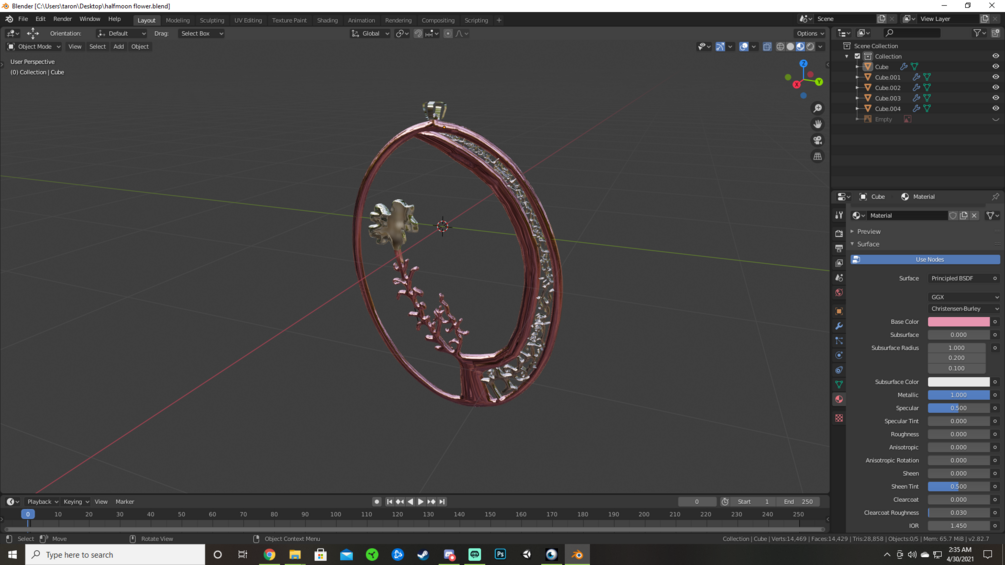Image resolution: width=1005 pixels, height=565 pixels.
Task: Hide the Collection in the outliner
Action: (995, 56)
